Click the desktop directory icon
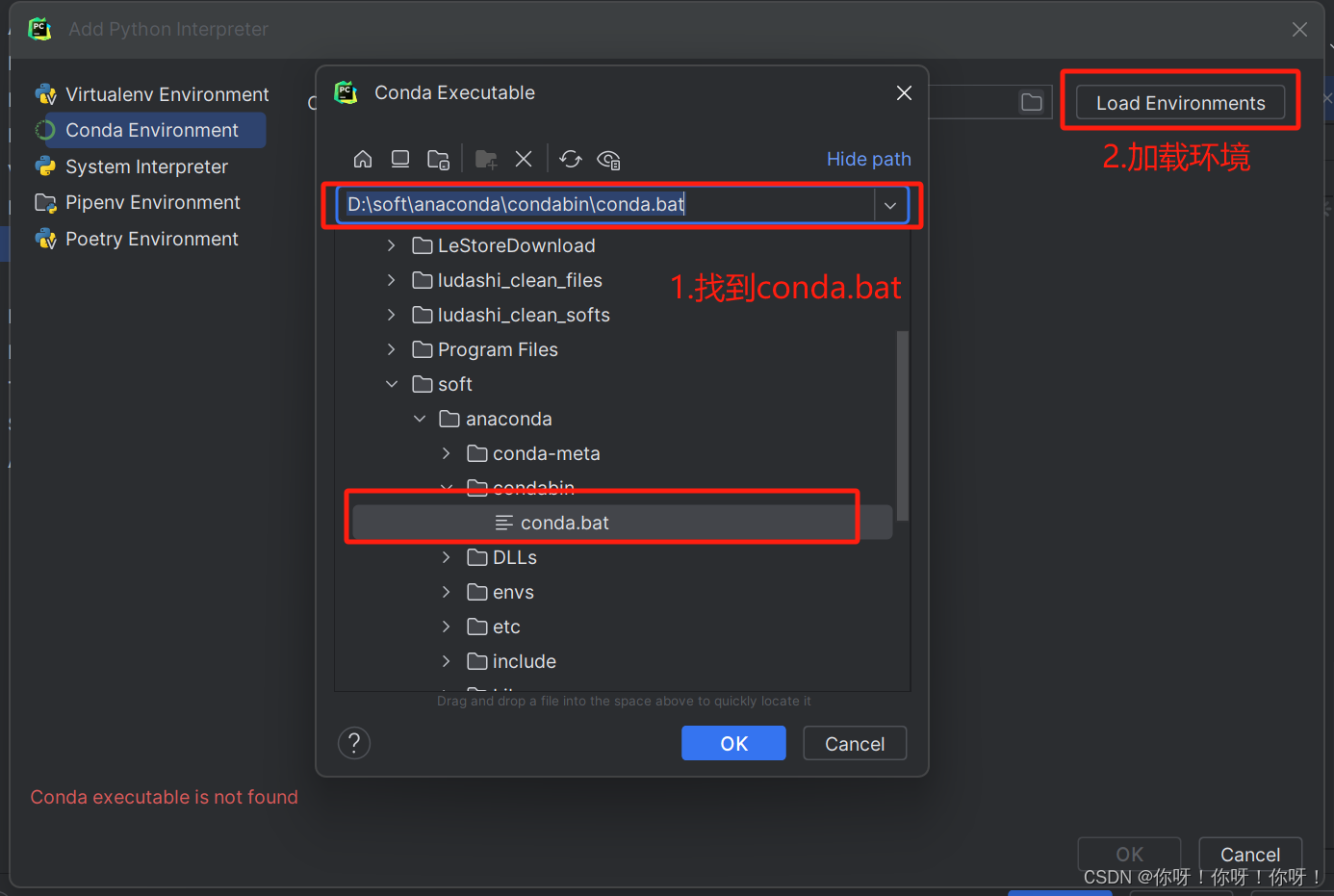 pos(400,159)
